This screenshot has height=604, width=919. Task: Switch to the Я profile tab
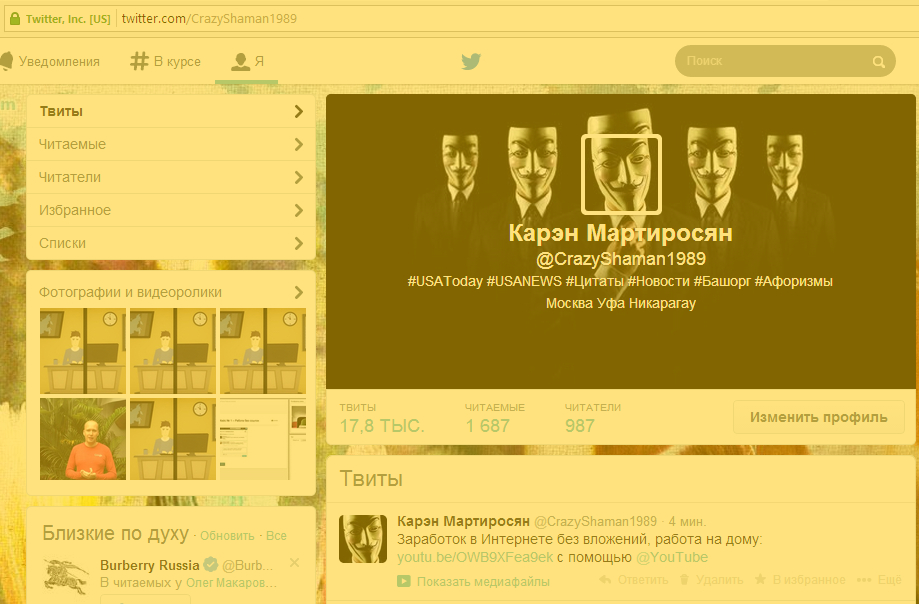(248, 61)
